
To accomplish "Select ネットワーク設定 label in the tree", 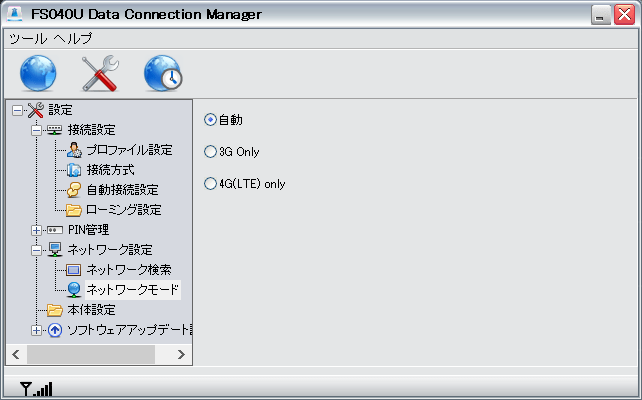I will [x=110, y=250].
